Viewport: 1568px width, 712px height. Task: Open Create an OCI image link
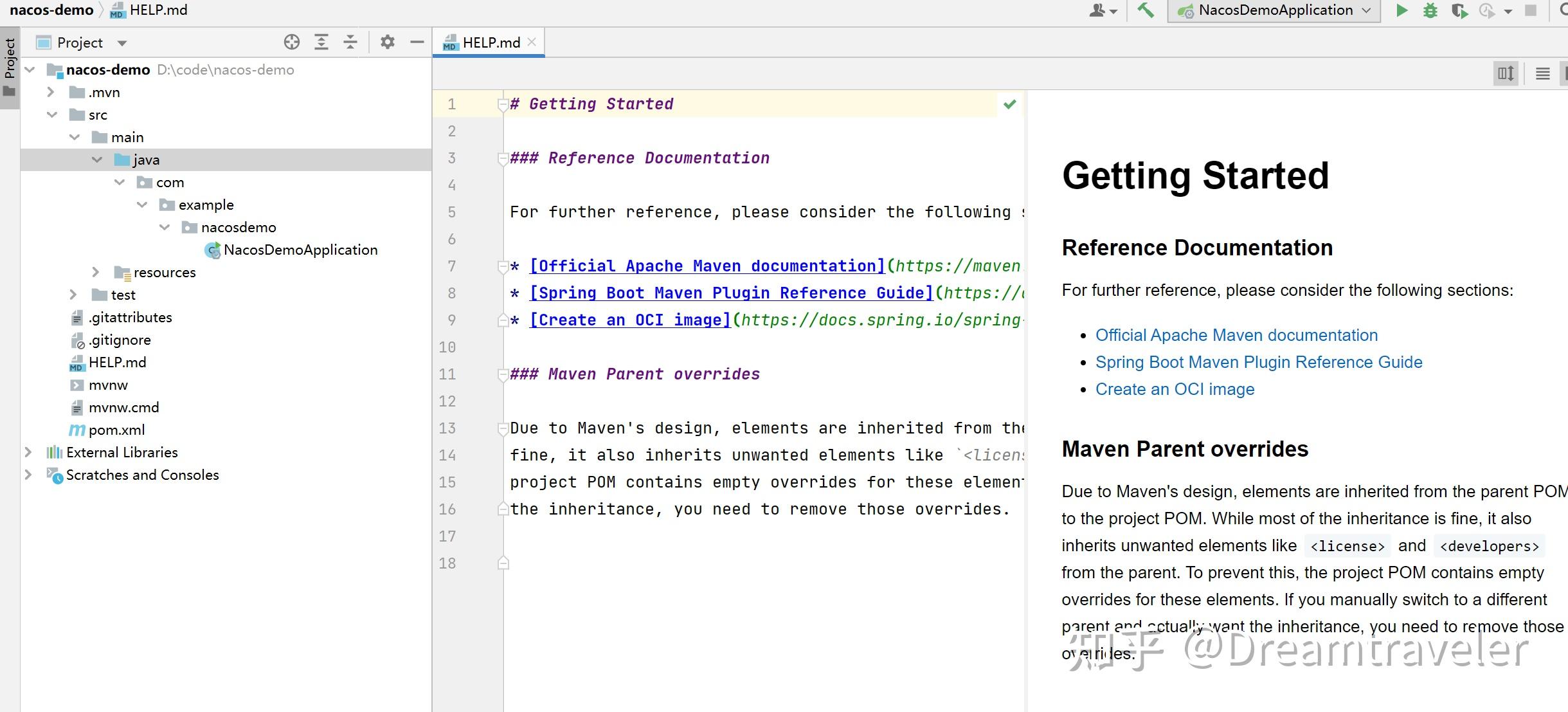1175,389
